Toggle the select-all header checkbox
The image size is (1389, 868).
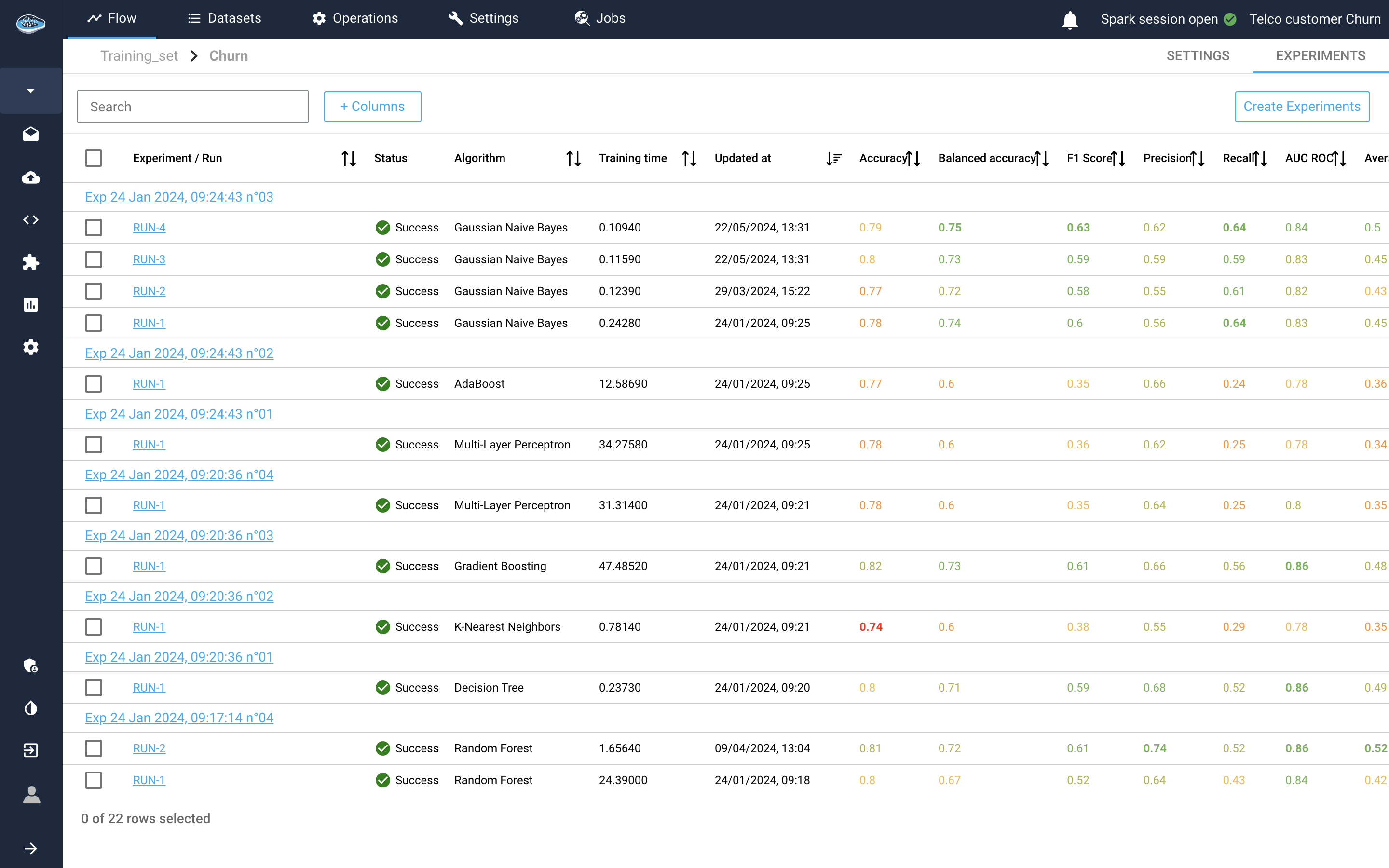pos(94,158)
